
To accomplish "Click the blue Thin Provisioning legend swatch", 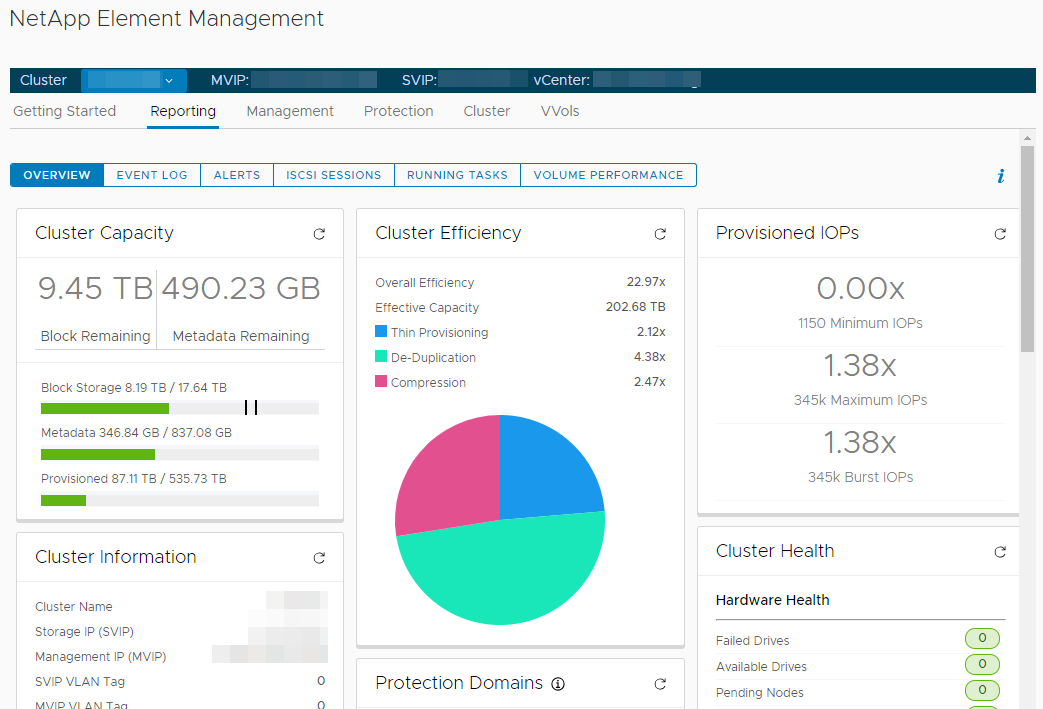I will (x=381, y=332).
